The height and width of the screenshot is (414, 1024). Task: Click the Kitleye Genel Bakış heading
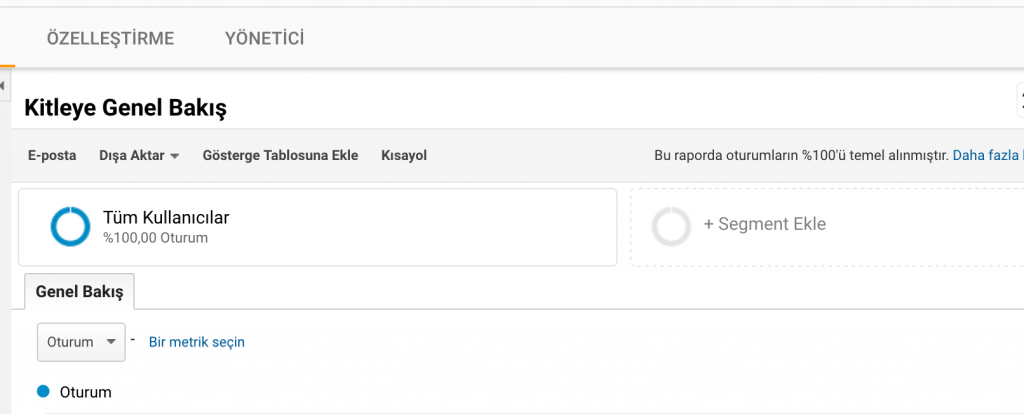125,107
